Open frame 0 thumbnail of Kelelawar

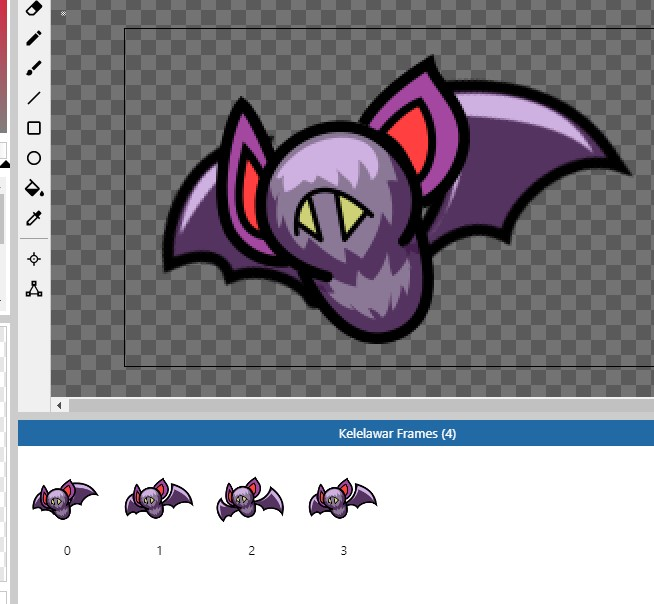[x=65, y=499]
